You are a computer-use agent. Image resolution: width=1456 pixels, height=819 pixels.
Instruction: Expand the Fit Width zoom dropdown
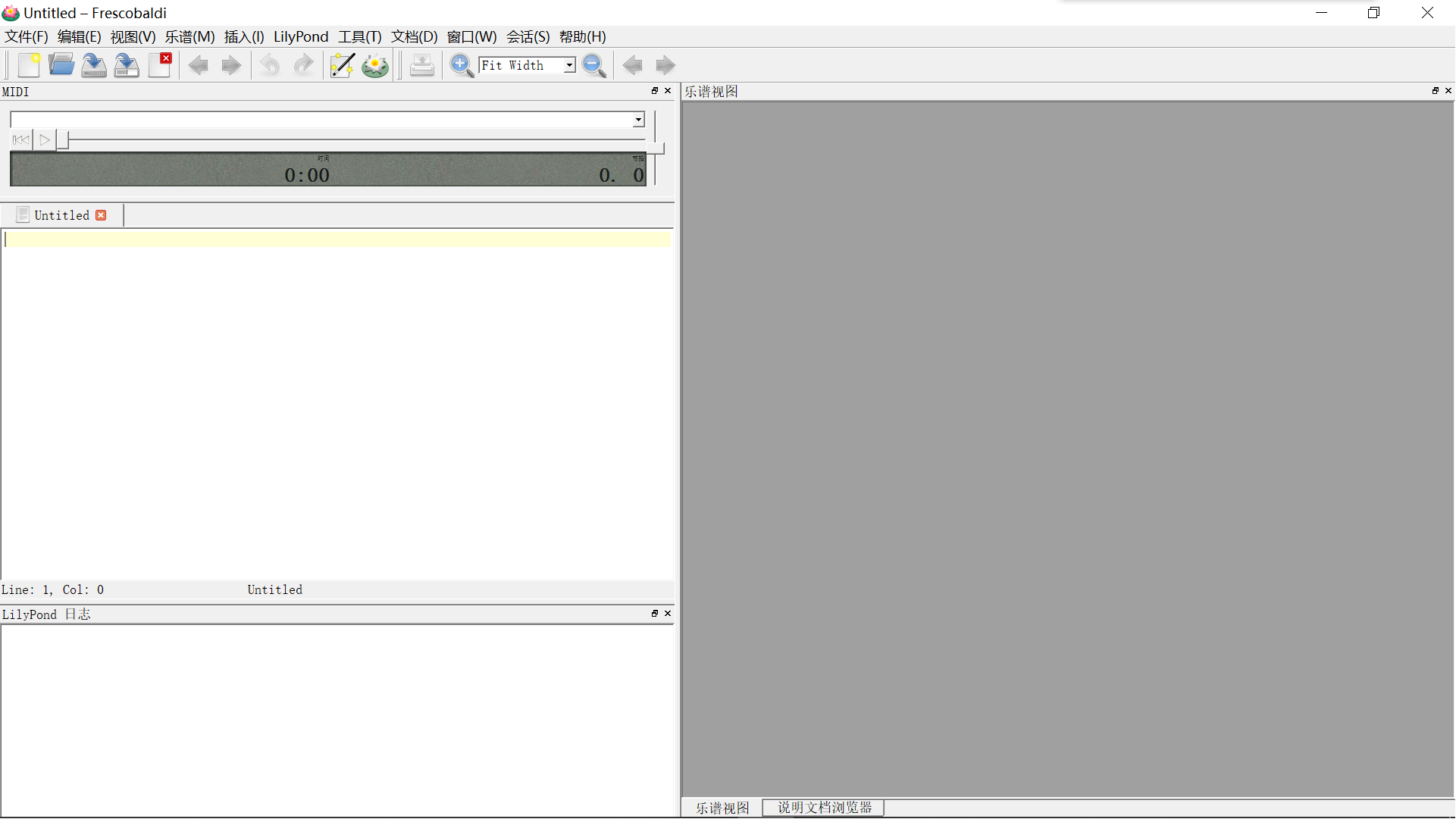(569, 65)
